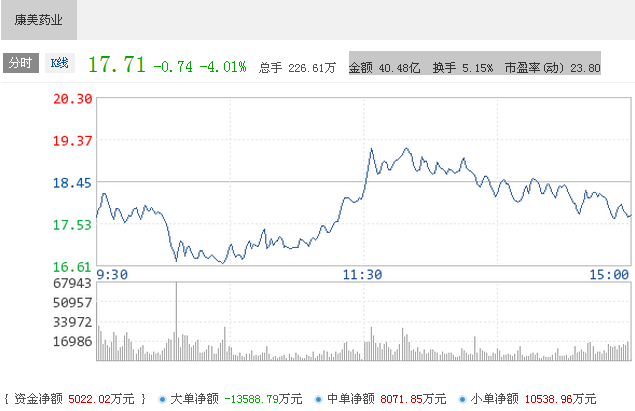The image size is (635, 411).
Task: Click the 16.61 lowest price axis label
Action: click(x=72, y=266)
